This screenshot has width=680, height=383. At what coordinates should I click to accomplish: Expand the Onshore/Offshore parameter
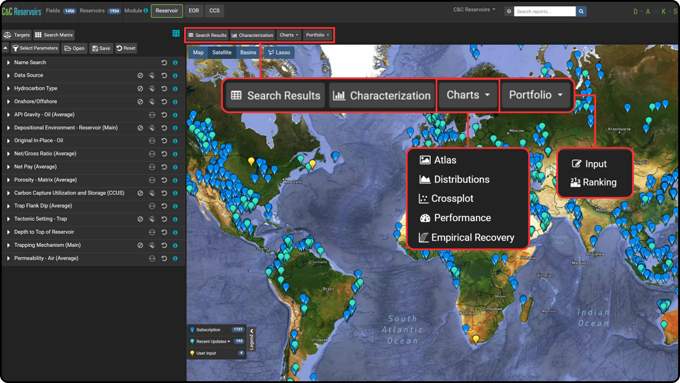(x=8, y=101)
